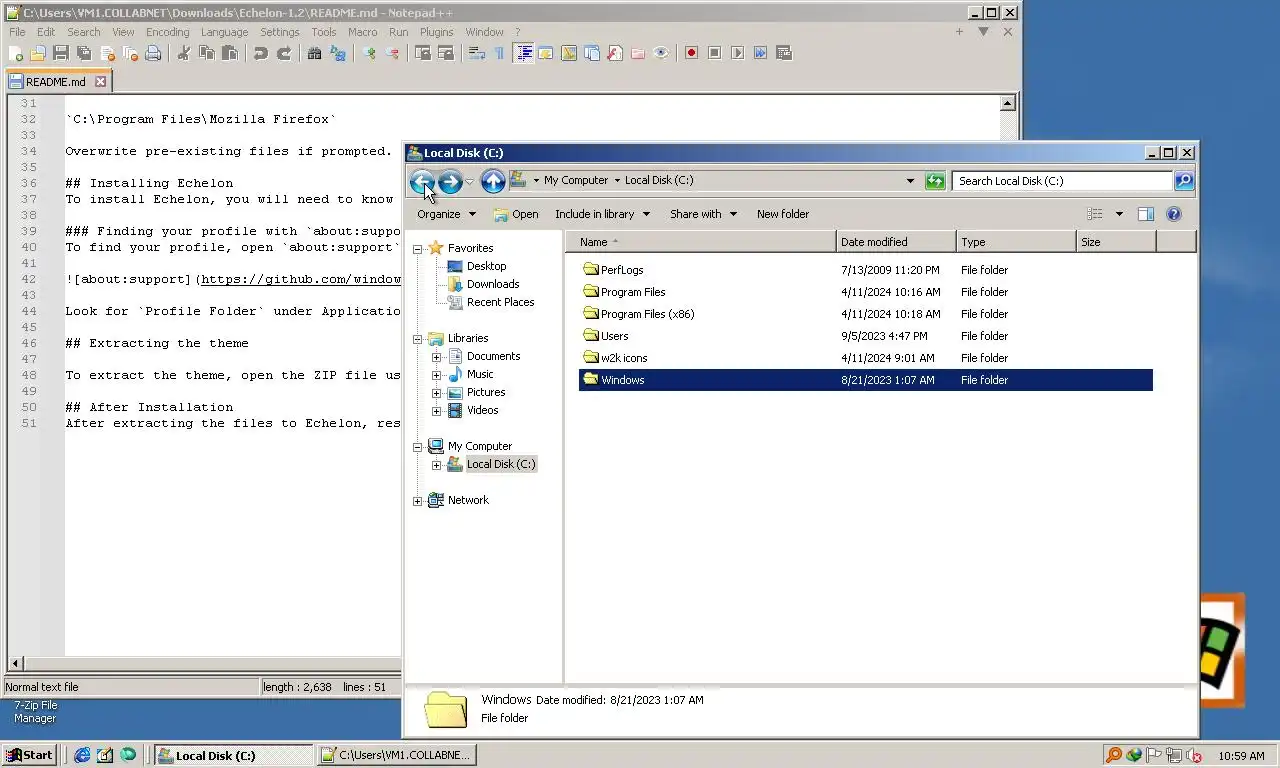Click the Cut scissors icon

(x=183, y=53)
